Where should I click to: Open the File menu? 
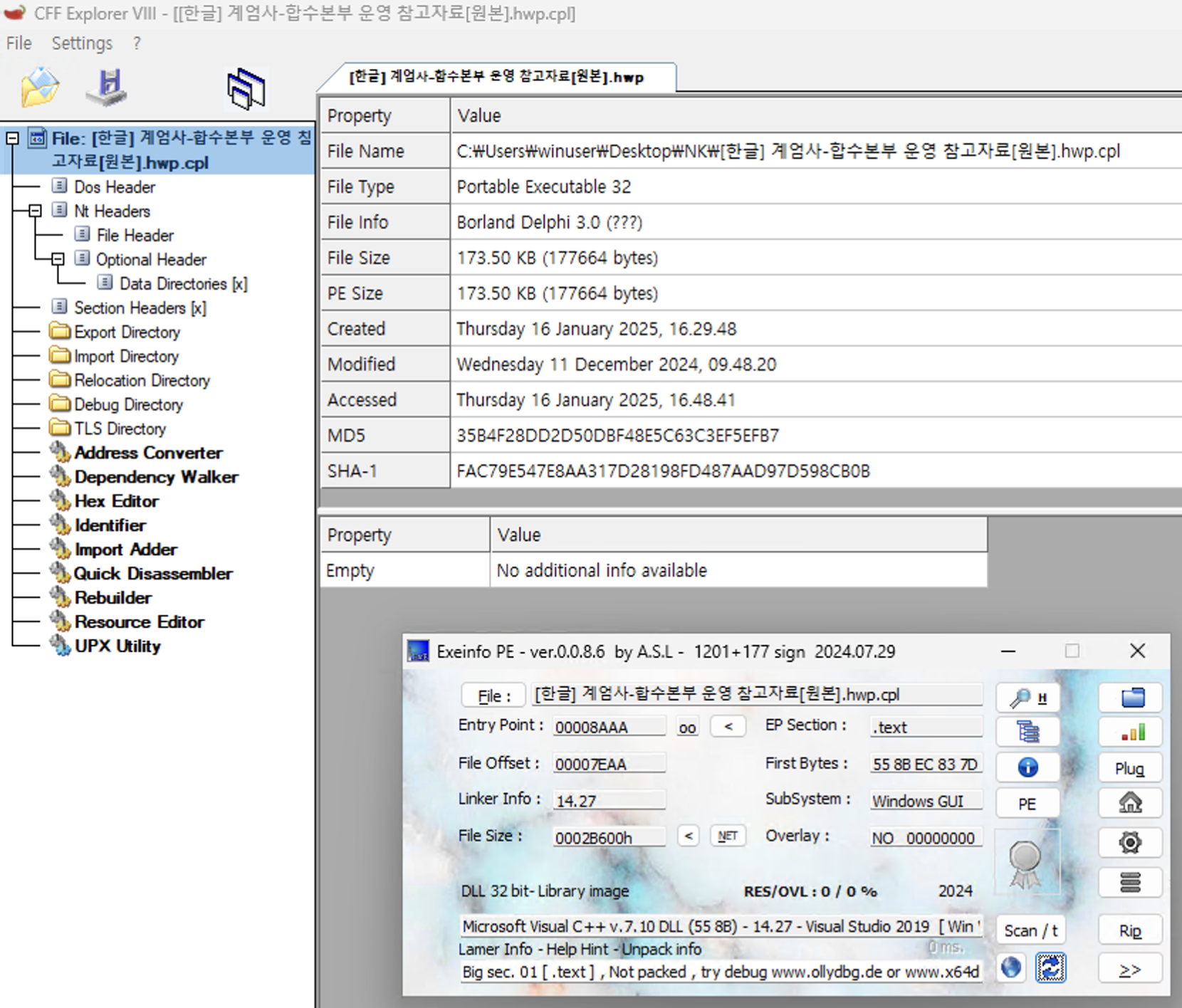point(19,43)
